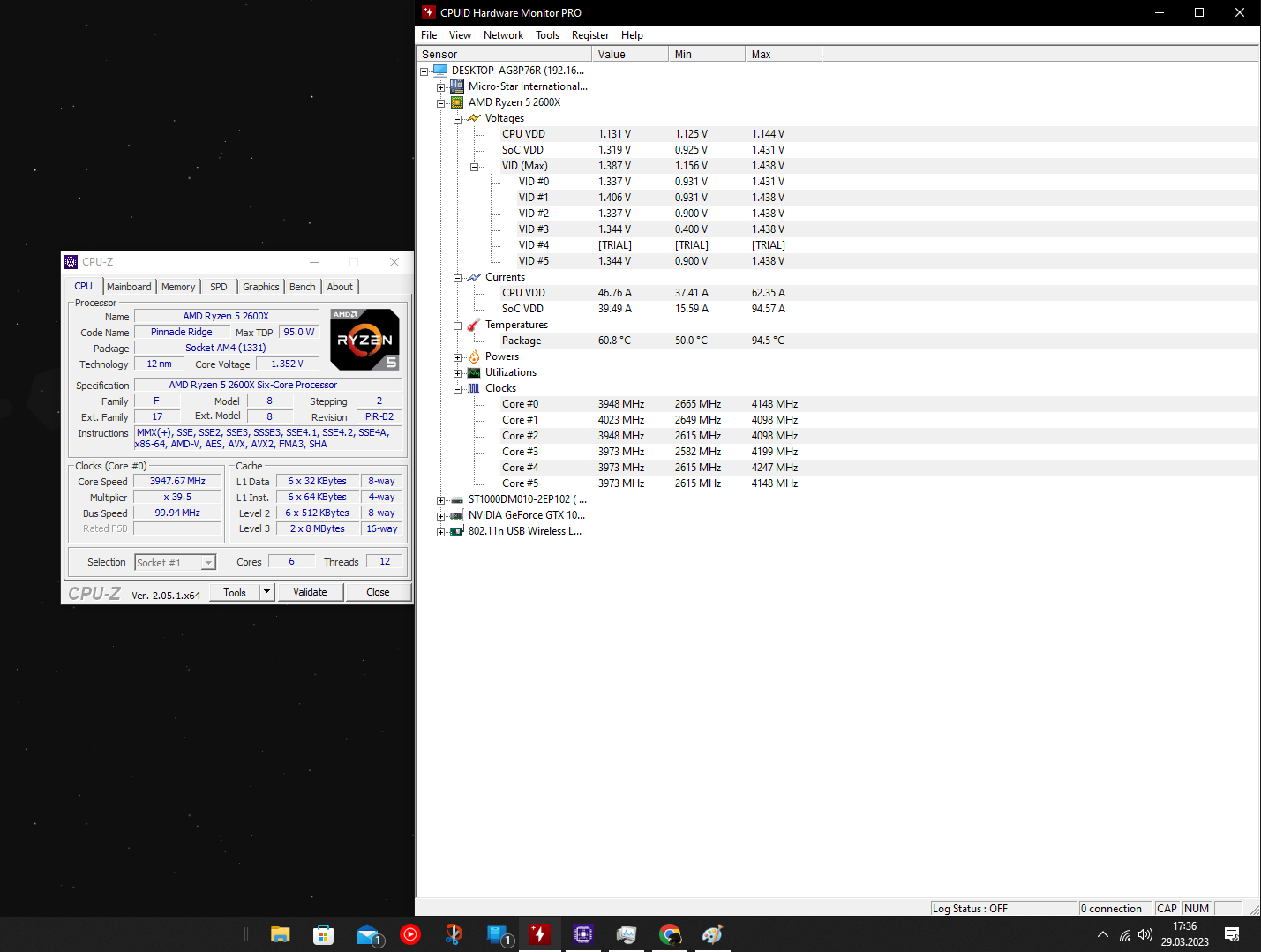Switch to HWMonitor via its taskbar icon
This screenshot has height=952, width=1261.
[540, 934]
